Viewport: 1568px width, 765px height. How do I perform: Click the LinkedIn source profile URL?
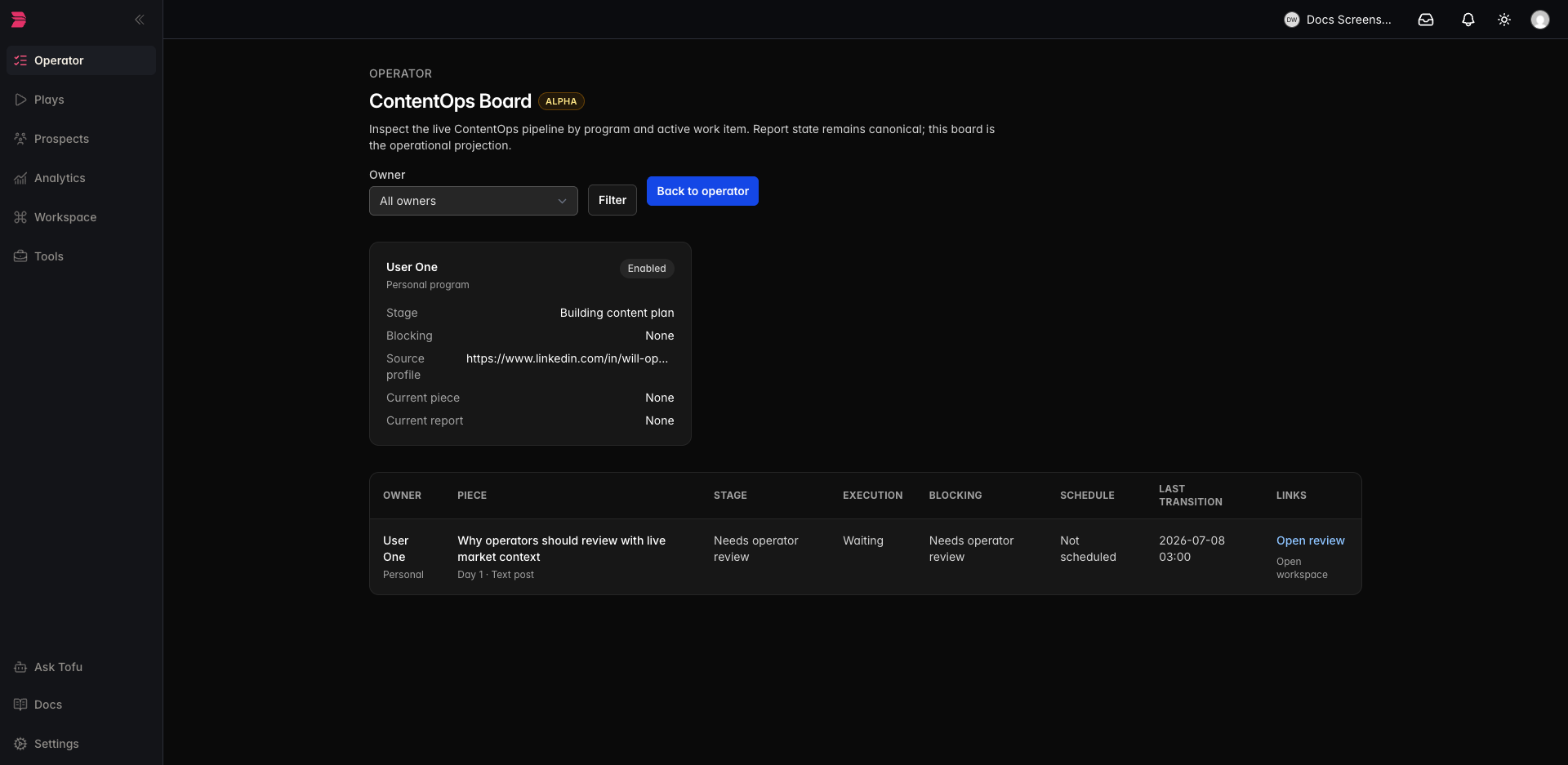click(567, 358)
